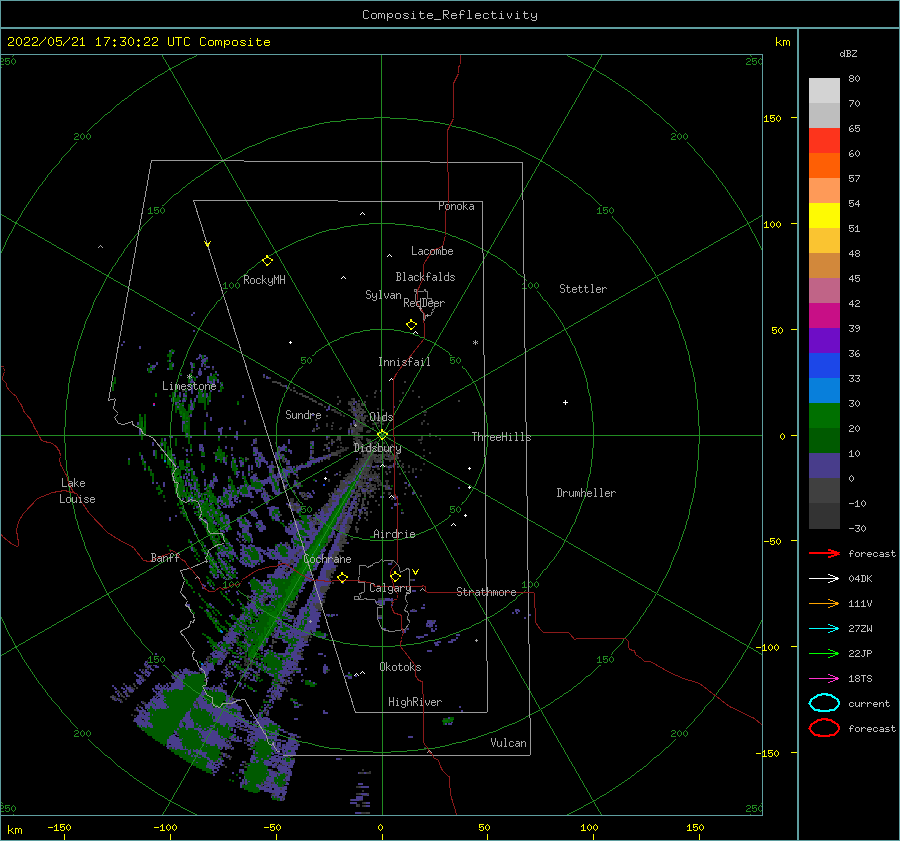Screen dimensions: 900x841
Task: Select the Sundre label
Action: pyautogui.click(x=303, y=414)
